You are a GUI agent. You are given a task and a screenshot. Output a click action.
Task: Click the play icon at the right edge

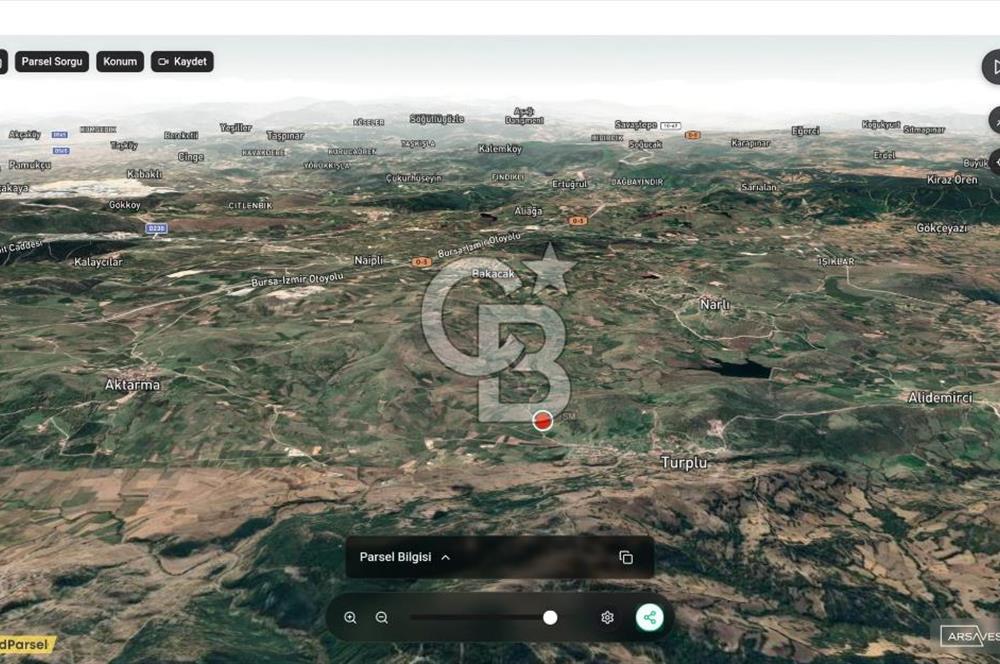[x=993, y=67]
